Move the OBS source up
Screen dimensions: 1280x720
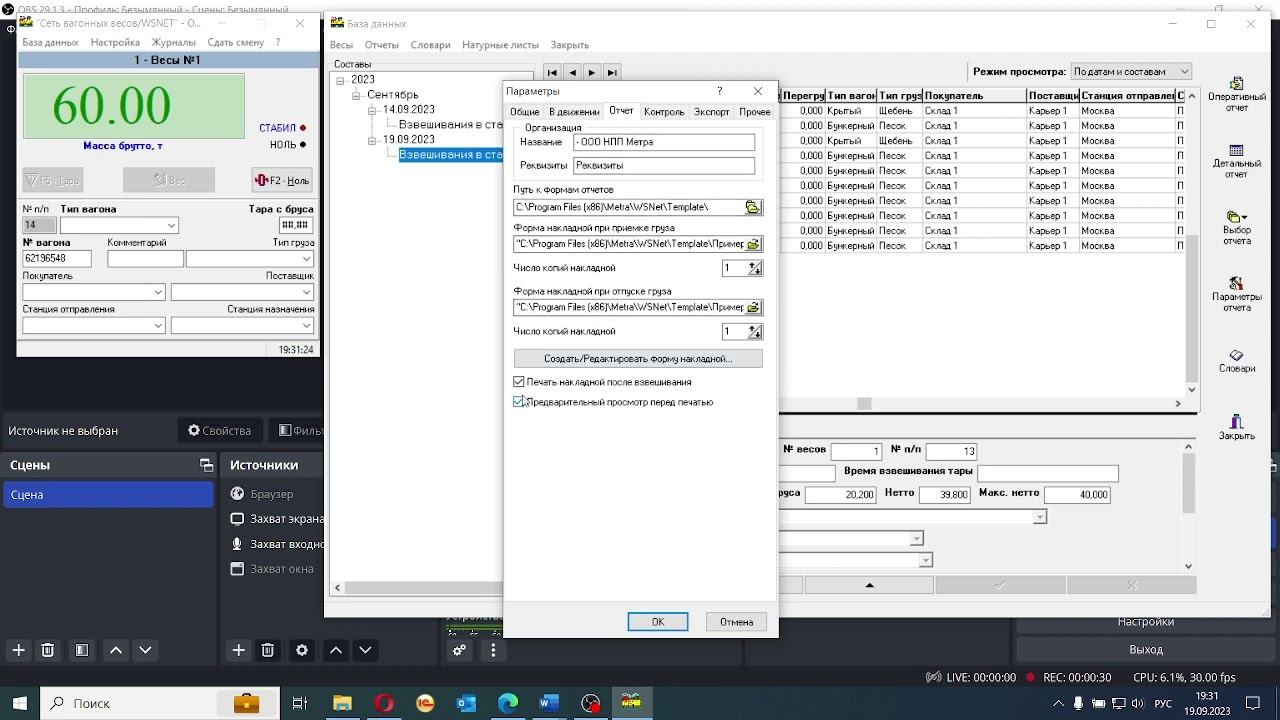click(336, 650)
